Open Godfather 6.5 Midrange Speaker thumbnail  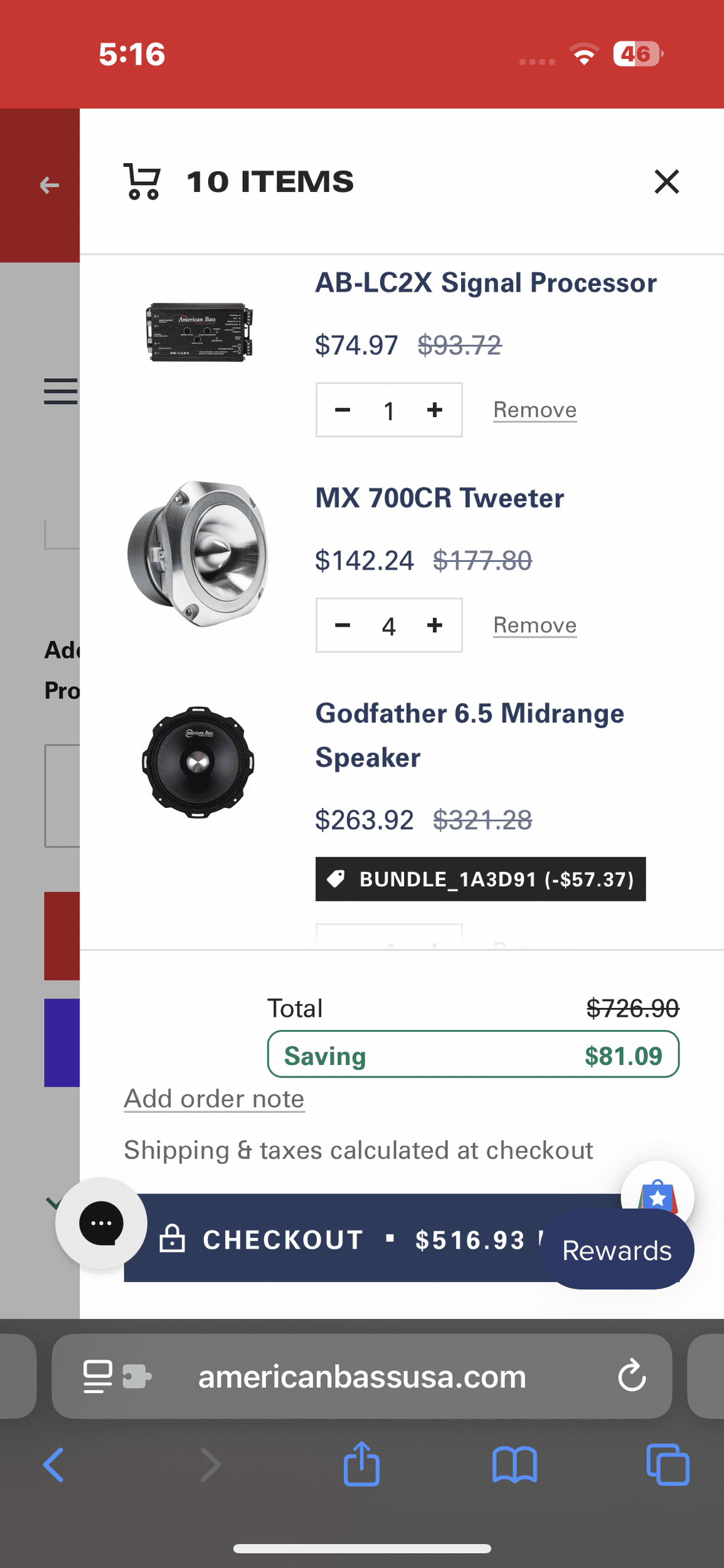pos(198,762)
